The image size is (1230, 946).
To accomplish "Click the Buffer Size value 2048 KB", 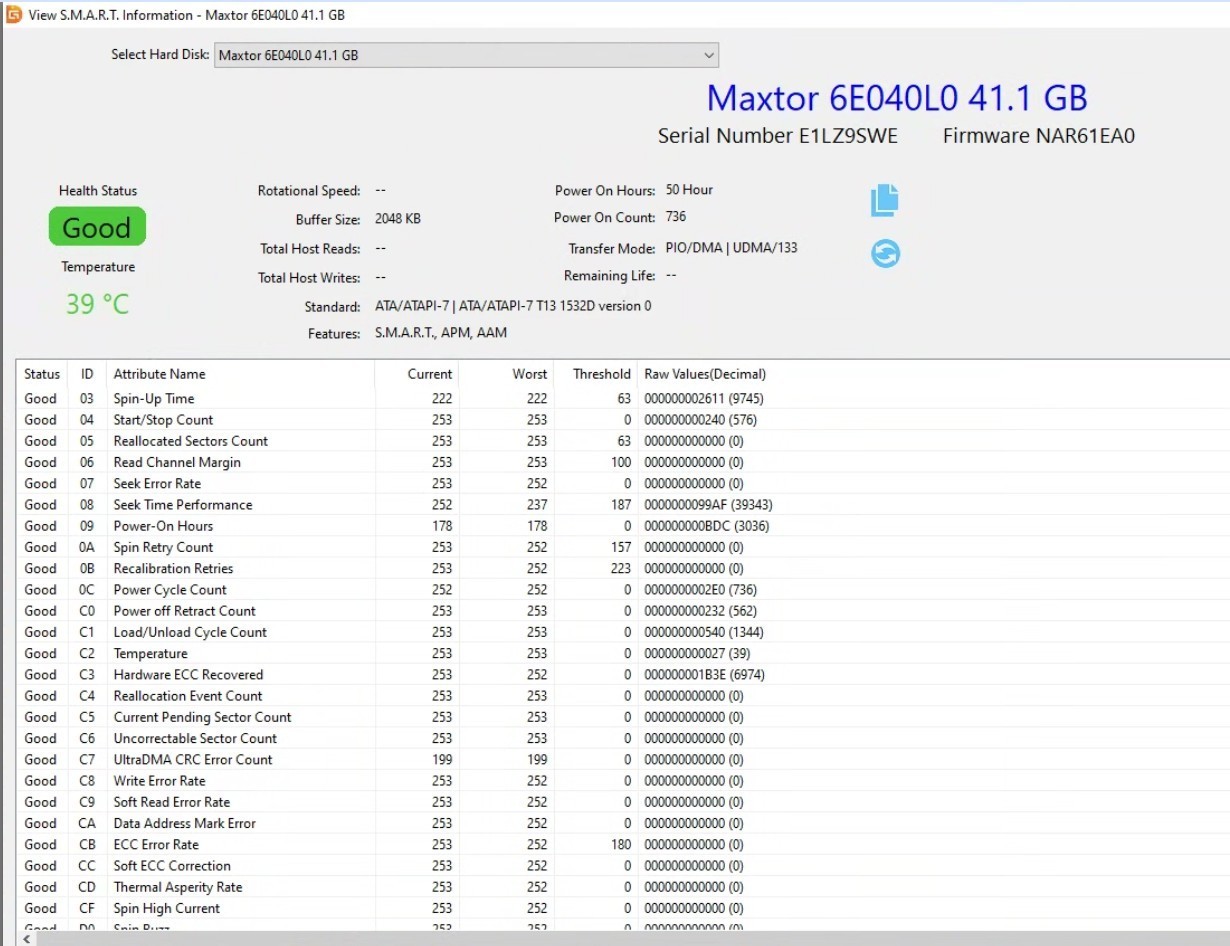I will point(398,219).
